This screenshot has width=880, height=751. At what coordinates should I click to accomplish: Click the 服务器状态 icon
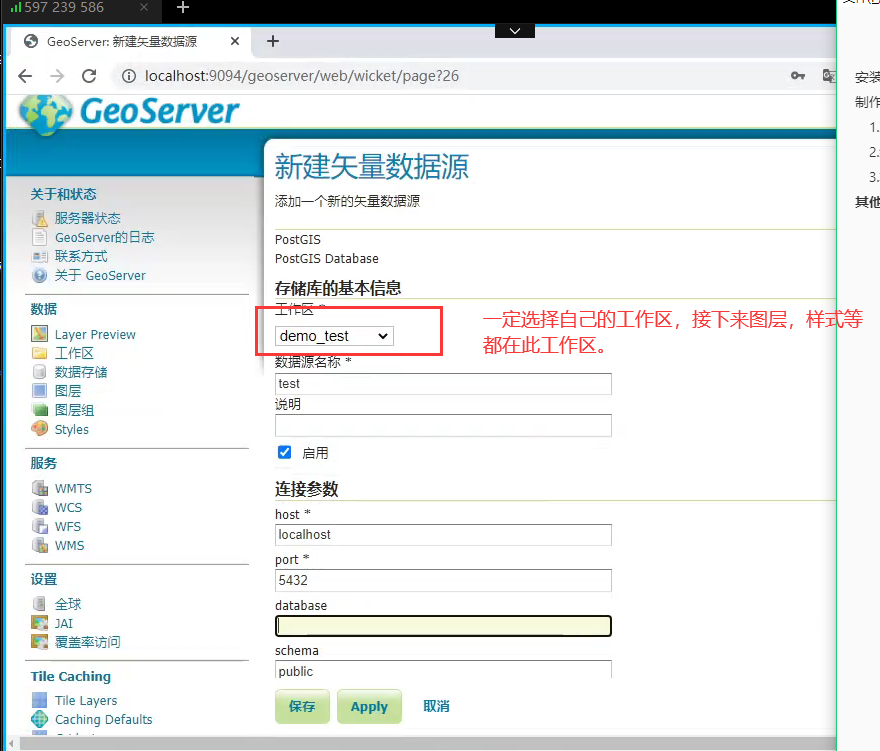[39, 218]
